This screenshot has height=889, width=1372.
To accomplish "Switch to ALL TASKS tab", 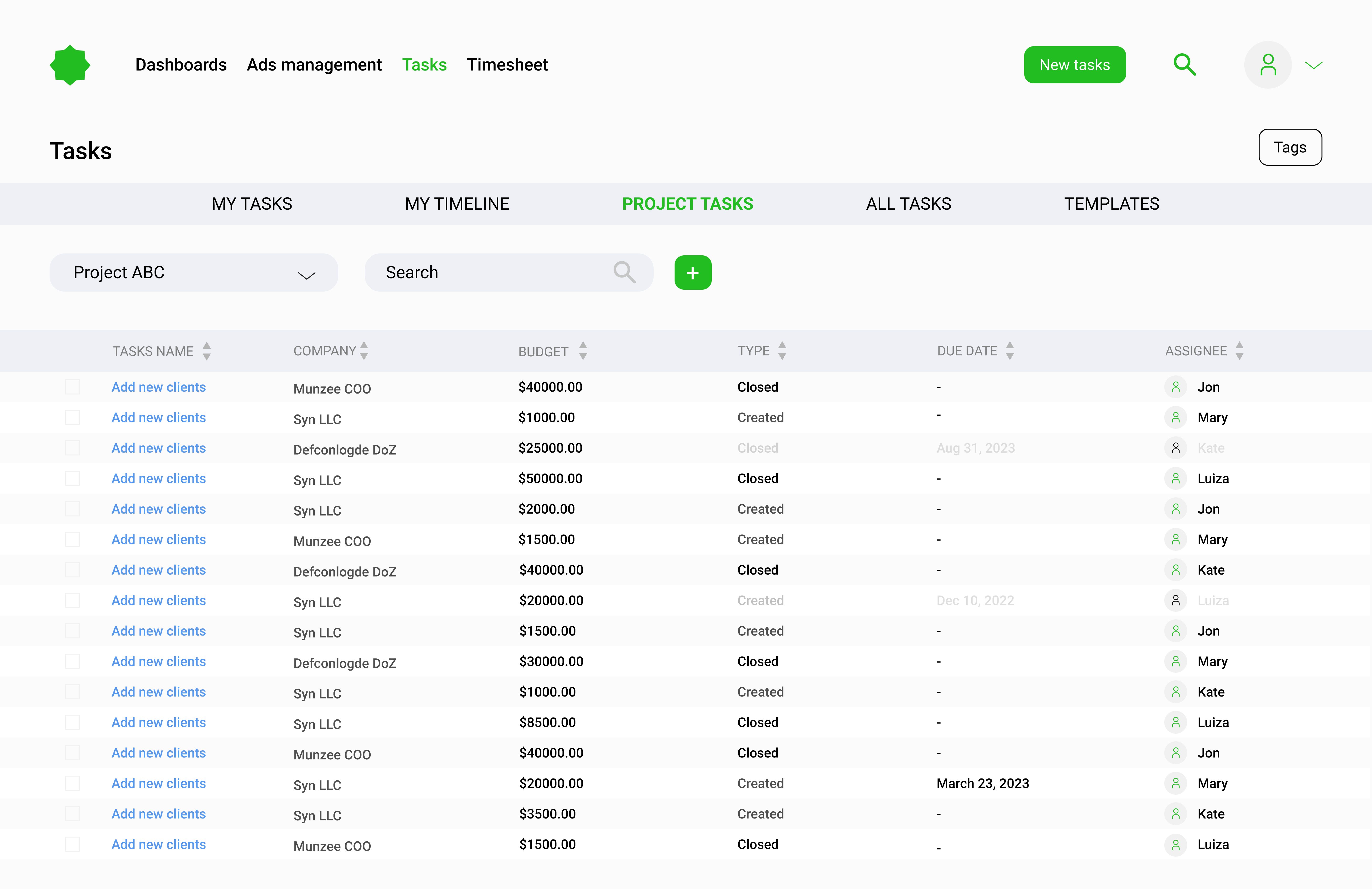I will pos(908,203).
